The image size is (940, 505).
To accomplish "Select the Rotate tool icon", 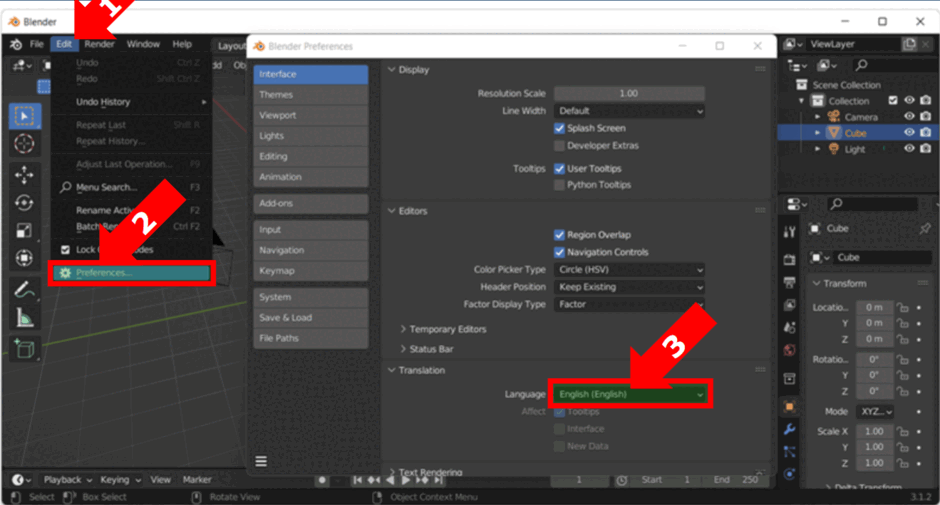I will coord(24,203).
